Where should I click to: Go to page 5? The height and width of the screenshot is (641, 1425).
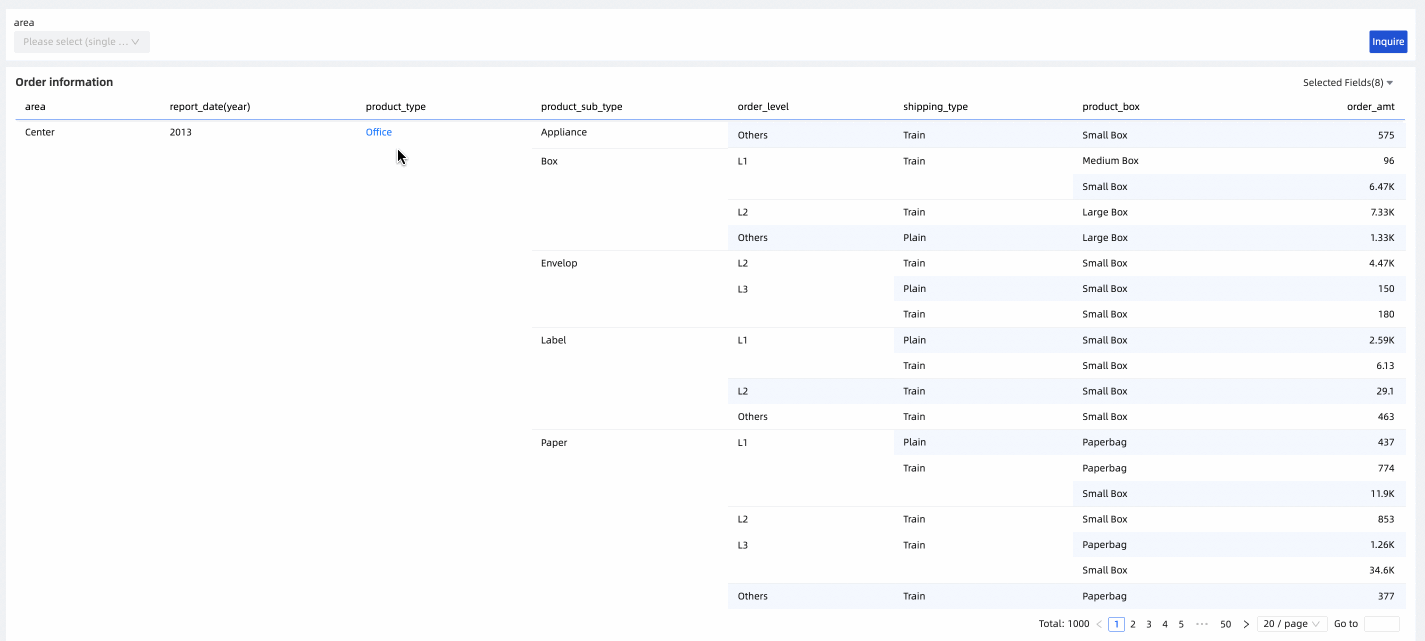click(1181, 624)
